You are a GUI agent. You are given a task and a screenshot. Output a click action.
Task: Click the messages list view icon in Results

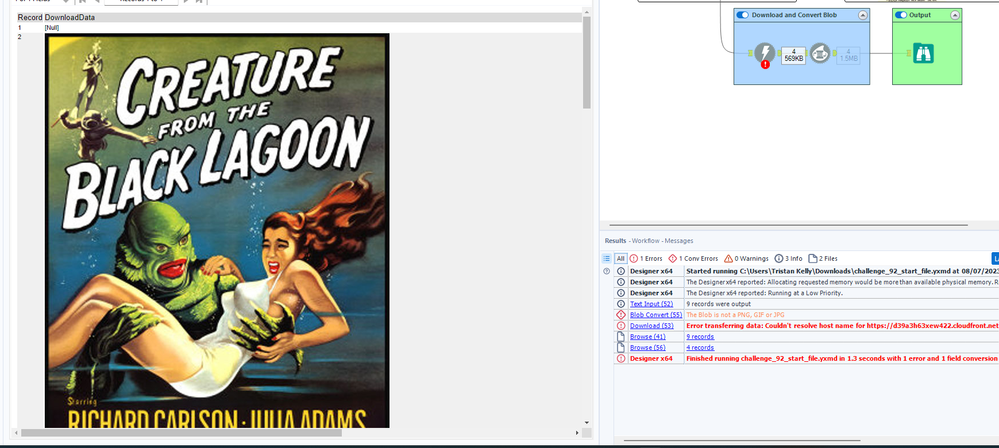coord(607,259)
